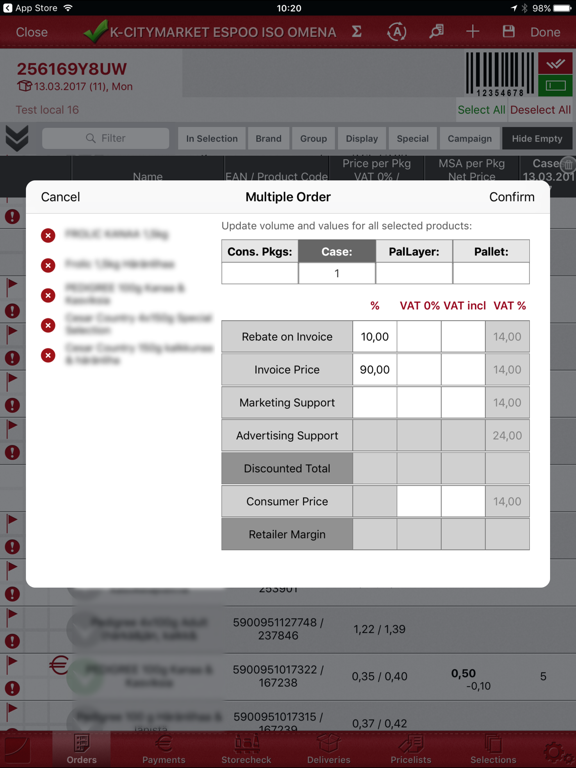The height and width of the screenshot is (768, 576).
Task: Open the search document icon
Action: pos(436,32)
